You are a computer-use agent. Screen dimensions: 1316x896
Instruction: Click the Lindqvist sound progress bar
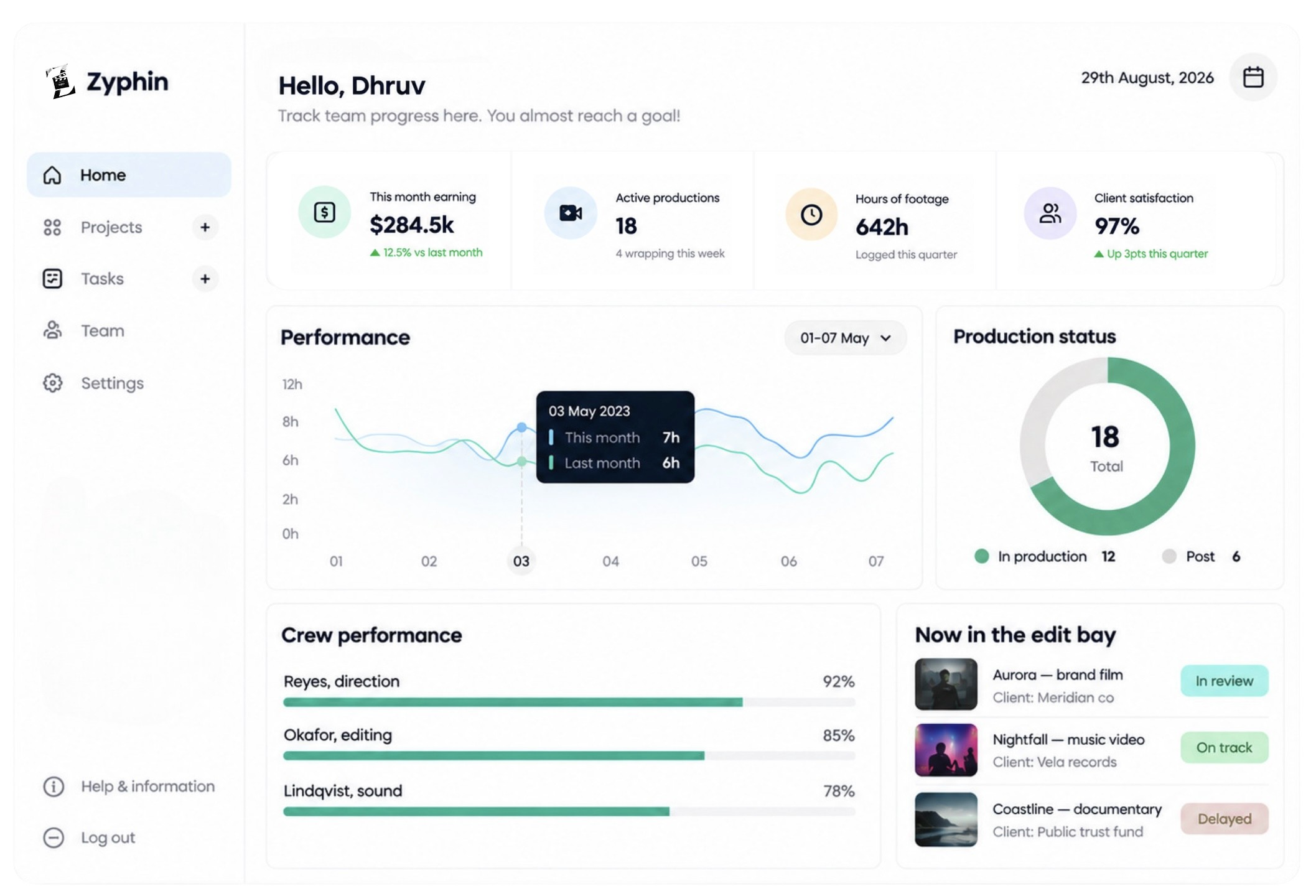[x=569, y=811]
